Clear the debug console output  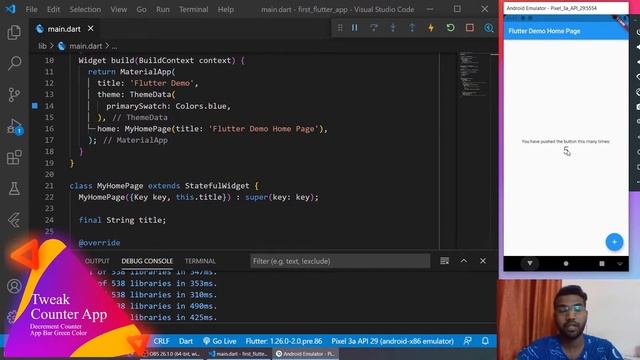pyautogui.click(x=444, y=261)
